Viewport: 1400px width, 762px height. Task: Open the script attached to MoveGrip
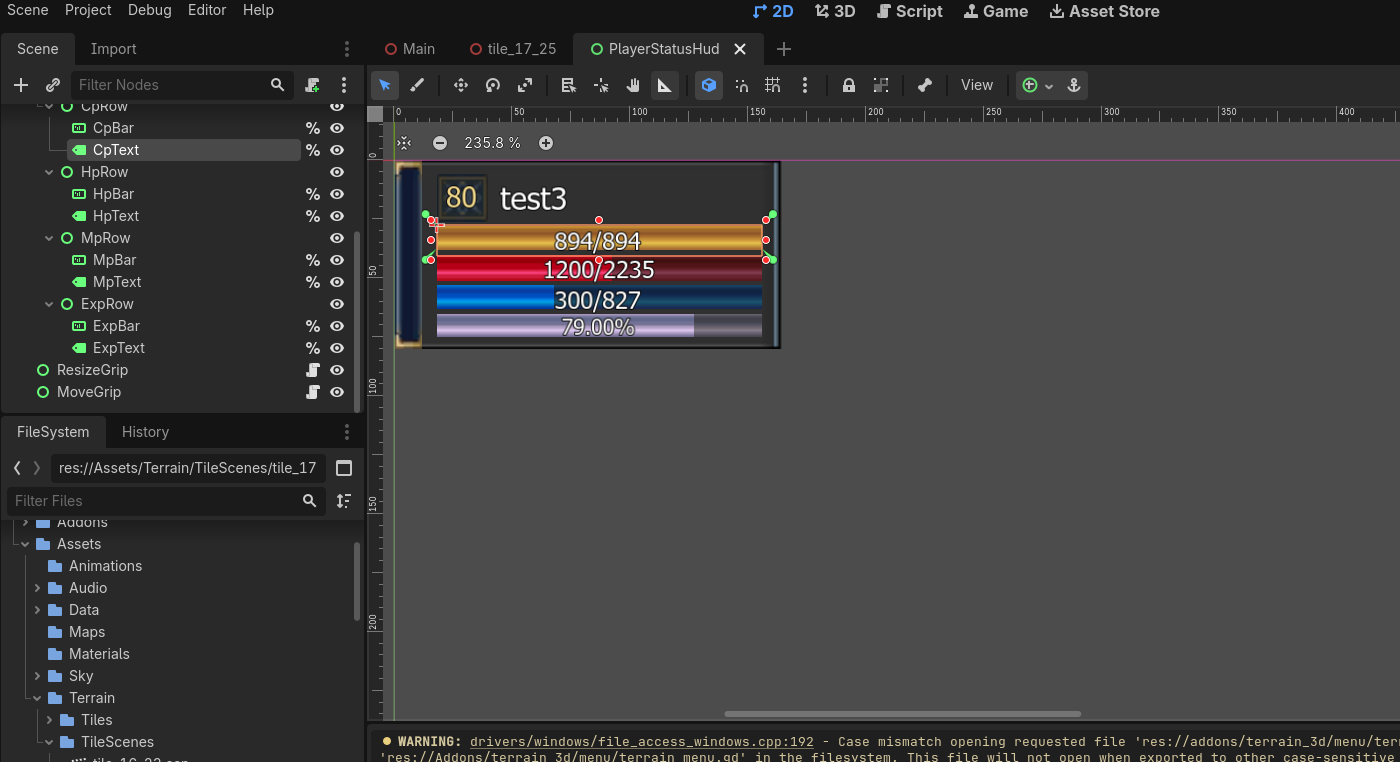(x=313, y=392)
